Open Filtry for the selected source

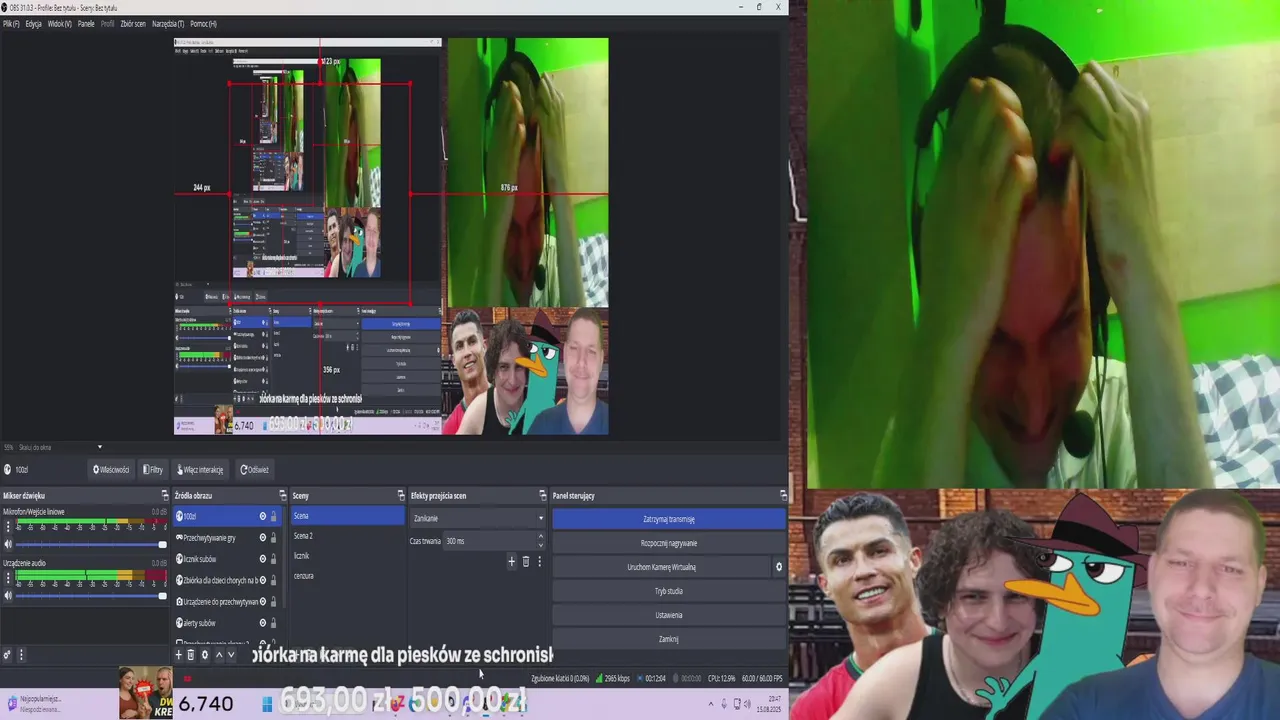[153, 470]
